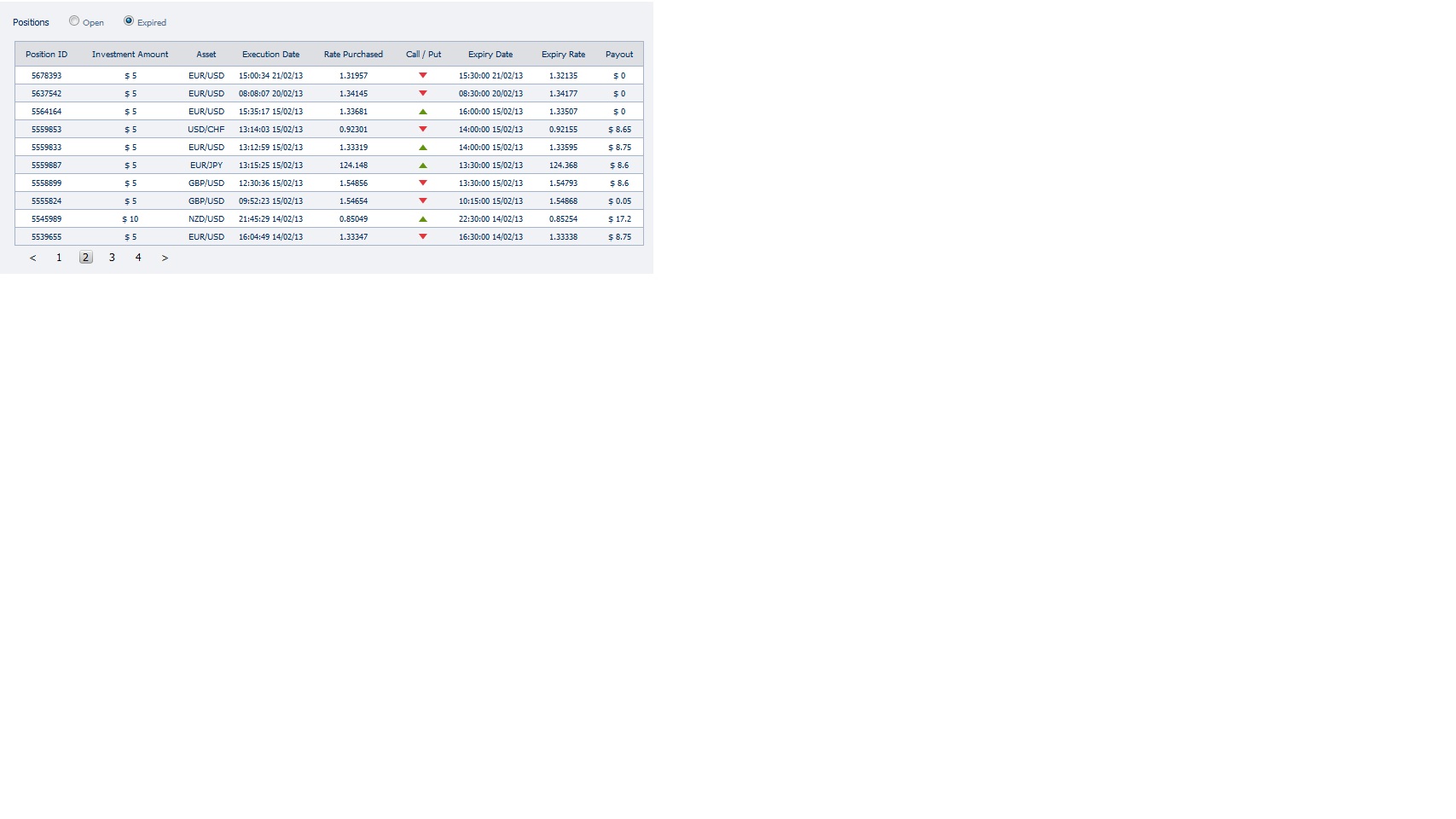Click execution date 08:08:07 20/02/13
The height and width of the screenshot is (819, 1456).
point(270,94)
